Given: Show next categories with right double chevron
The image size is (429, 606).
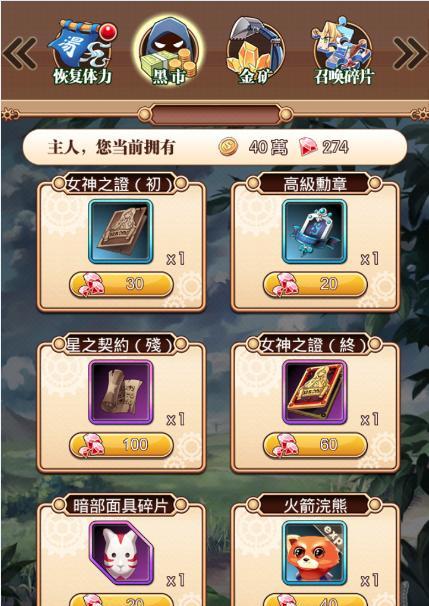Looking at the screenshot, I should [x=410, y=53].
